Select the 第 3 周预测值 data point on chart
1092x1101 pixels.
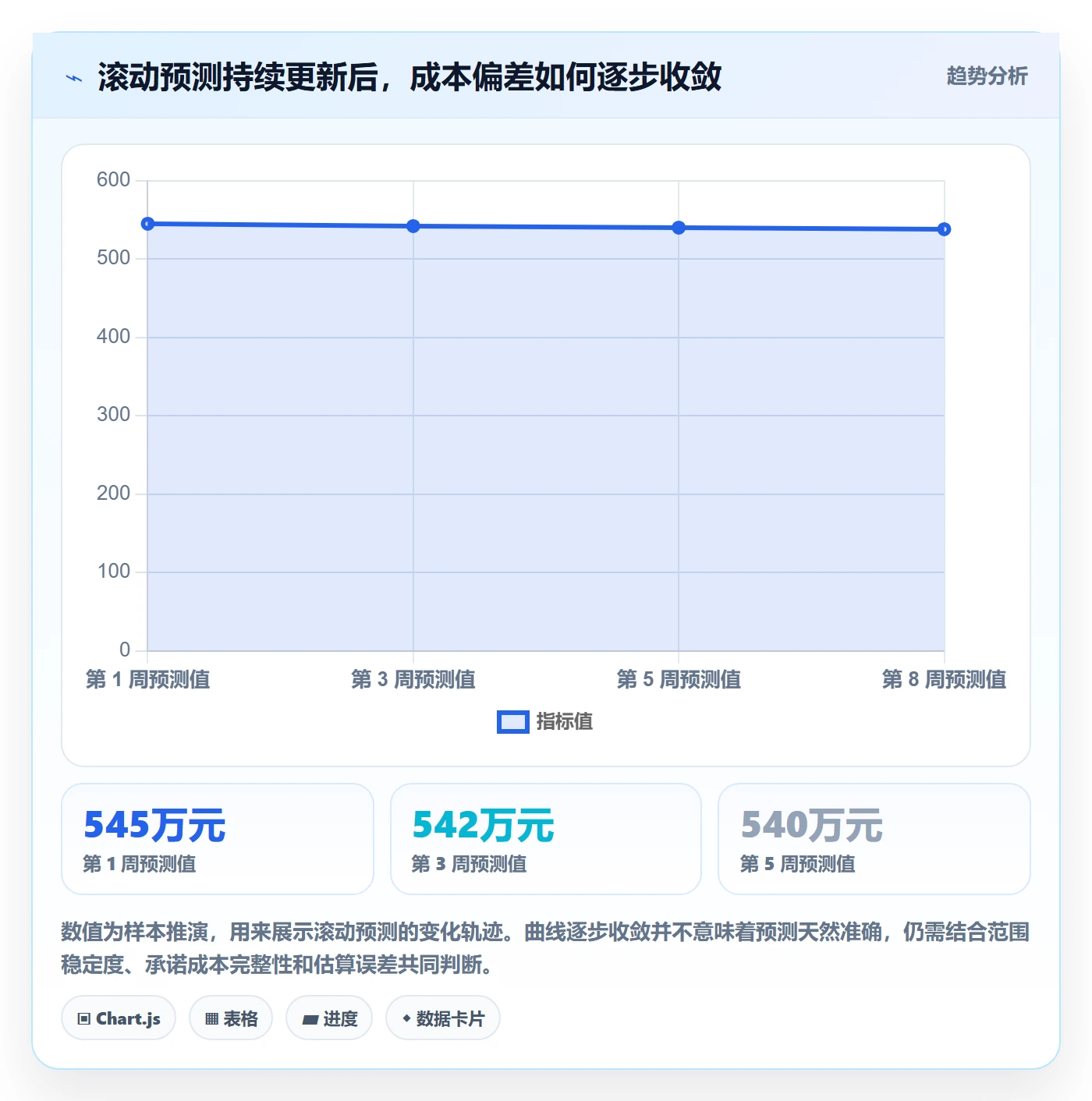tap(413, 226)
